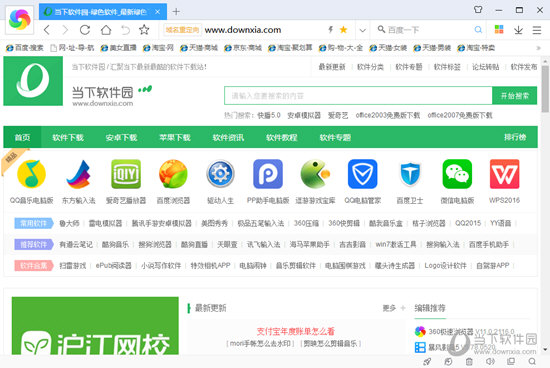The image size is (550, 368).
Task: Reload the page with the refresh icon
Action: (85, 30)
